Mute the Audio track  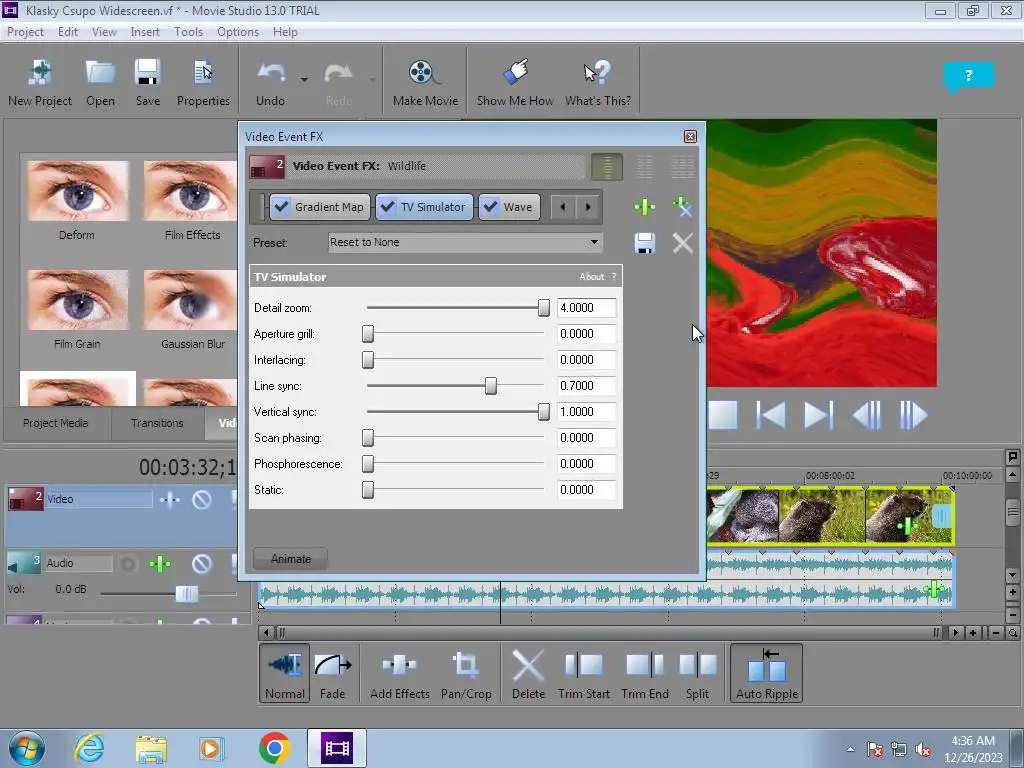[x=202, y=564]
